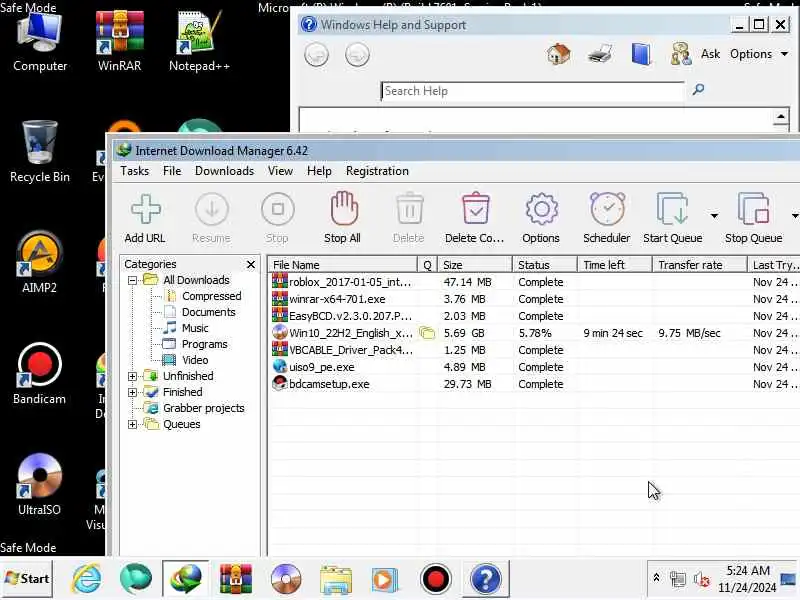Screen dimensions: 800x600
Task: Open the Tasks menu
Action: [x=135, y=171]
